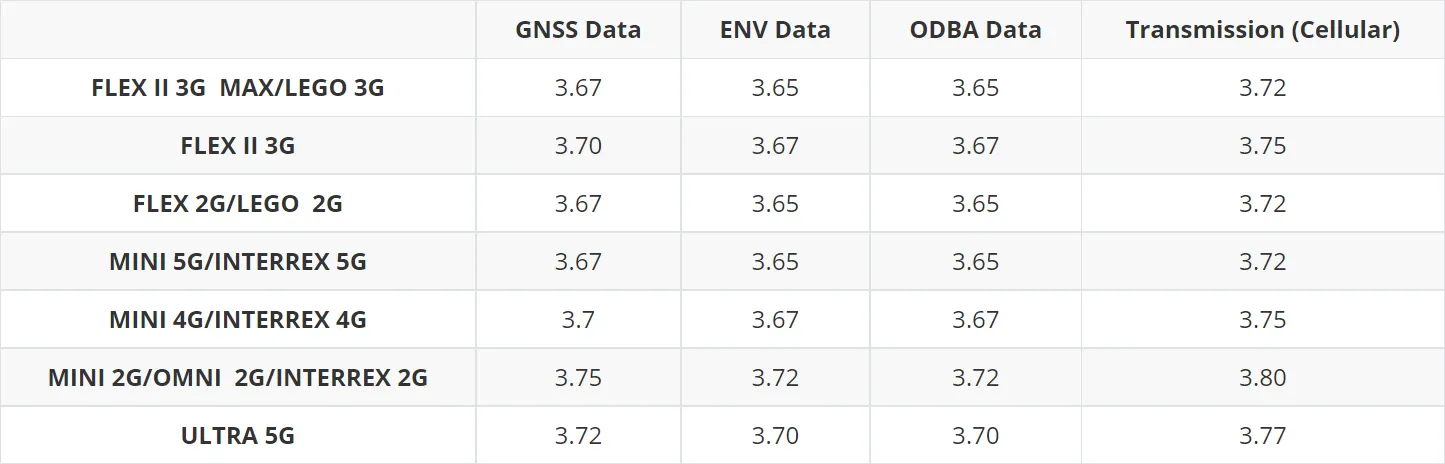Screen dimensions: 1445x464
Task: Click the MINI 2G/OMNI 2G/INTERREX 2G row label
Action: (x=238, y=378)
